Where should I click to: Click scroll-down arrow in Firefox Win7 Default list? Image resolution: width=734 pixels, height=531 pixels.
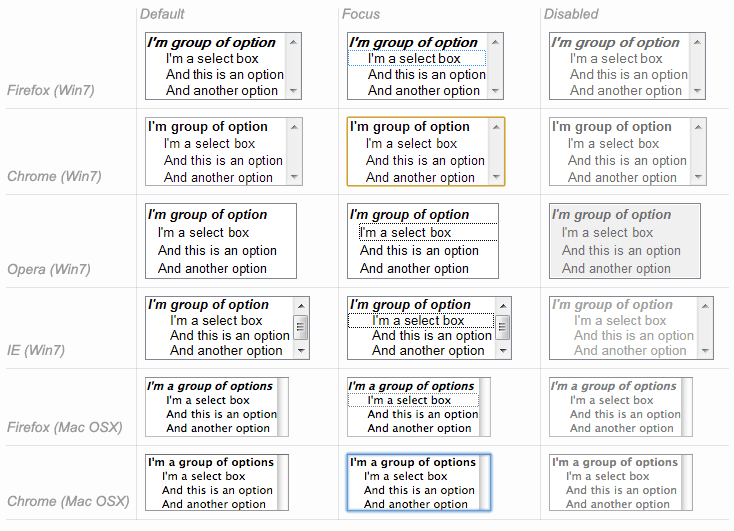[294, 91]
